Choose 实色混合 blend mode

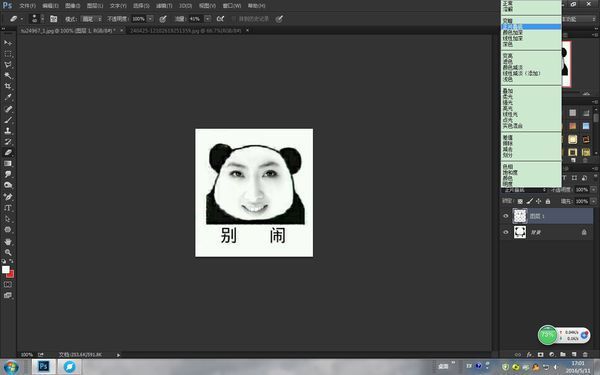point(531,126)
